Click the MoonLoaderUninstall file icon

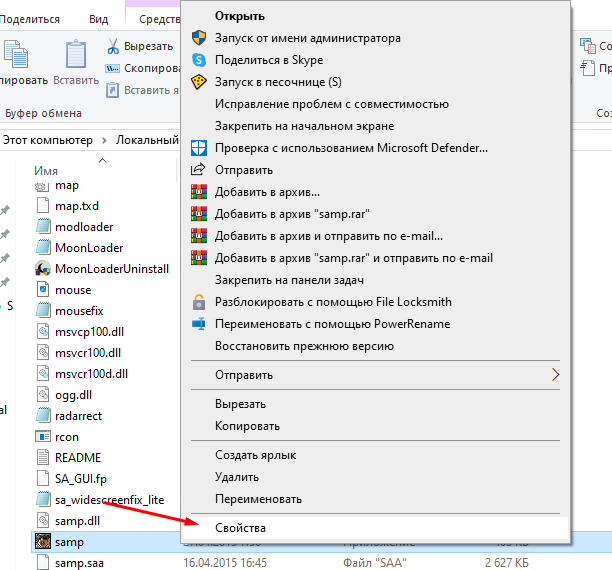[42, 269]
